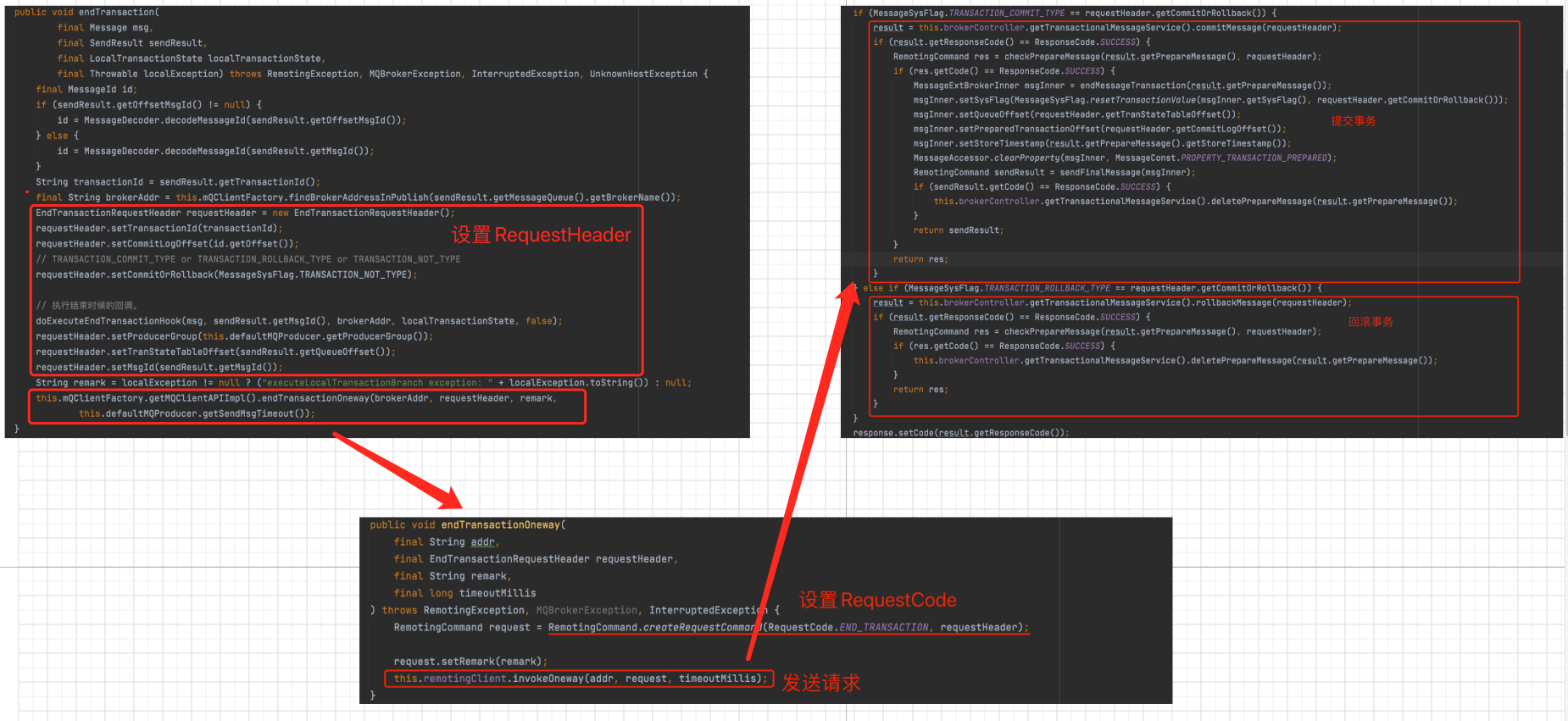Click the setCommitOrRollback TRANSACTION_NOT_TYPE line
The height and width of the screenshot is (721, 1568).
pos(226,275)
